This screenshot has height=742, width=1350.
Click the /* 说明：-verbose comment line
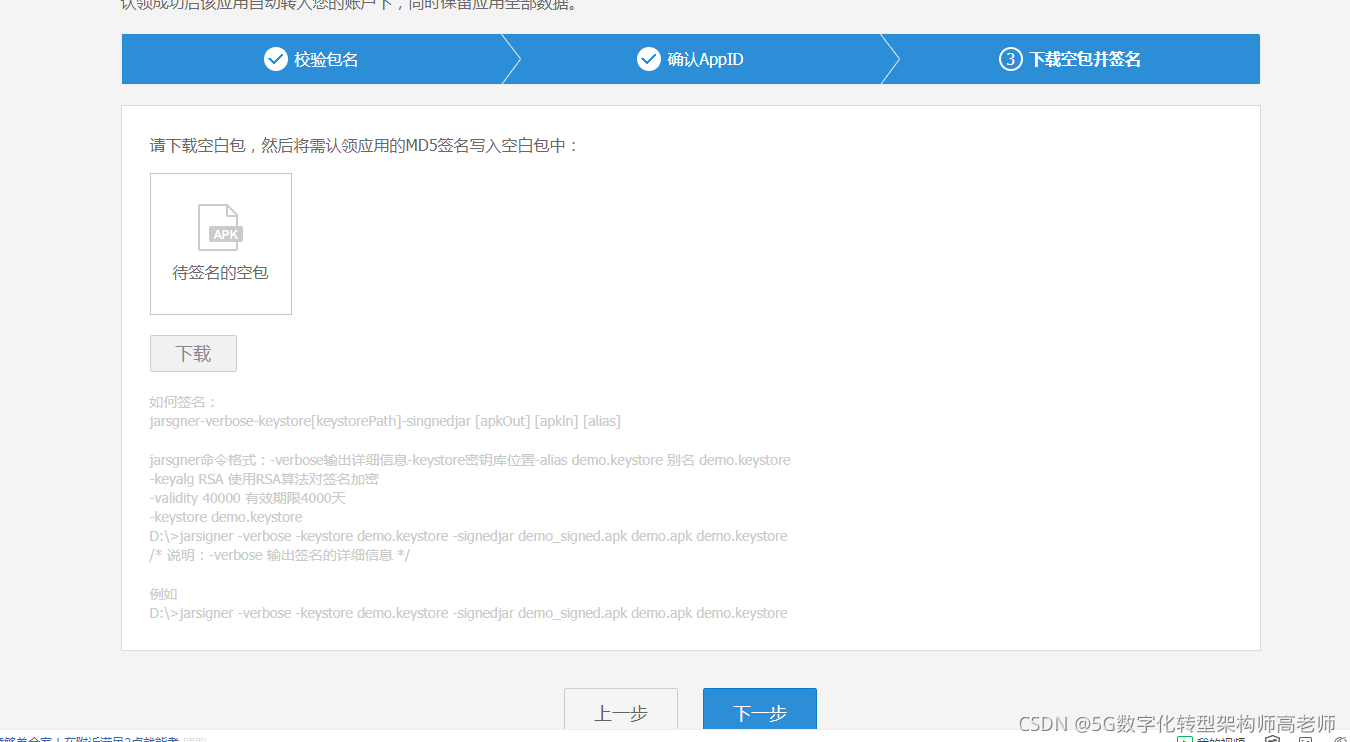pos(280,555)
